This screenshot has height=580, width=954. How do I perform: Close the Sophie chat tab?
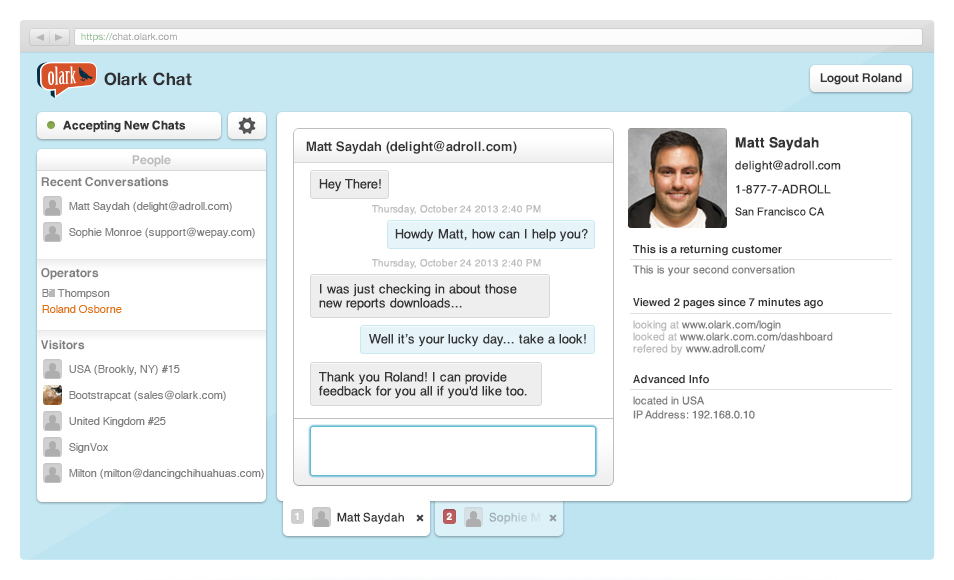pyautogui.click(x=553, y=518)
